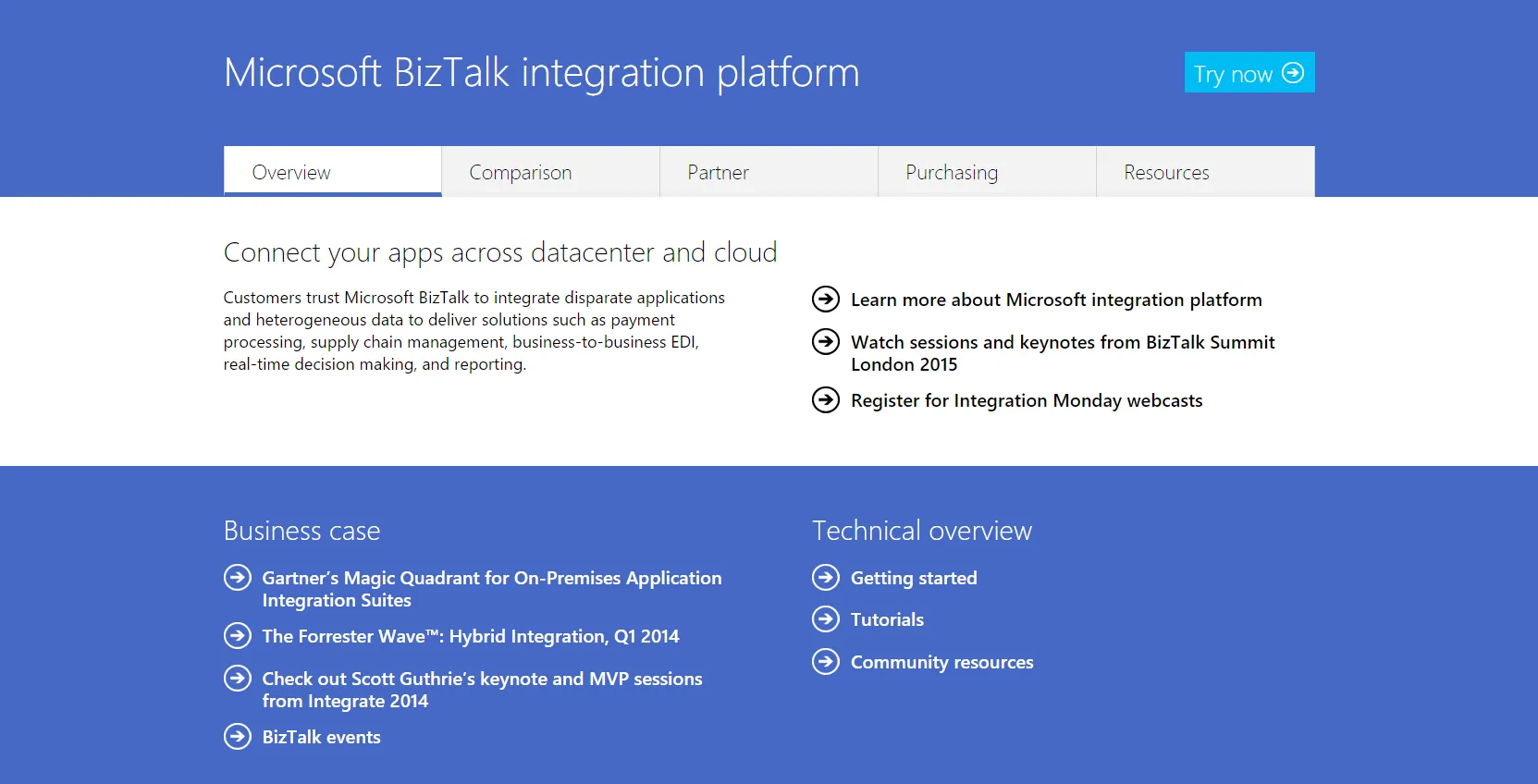The image size is (1538, 784).
Task: Click arrow icon beside Community resources
Action: click(x=826, y=662)
